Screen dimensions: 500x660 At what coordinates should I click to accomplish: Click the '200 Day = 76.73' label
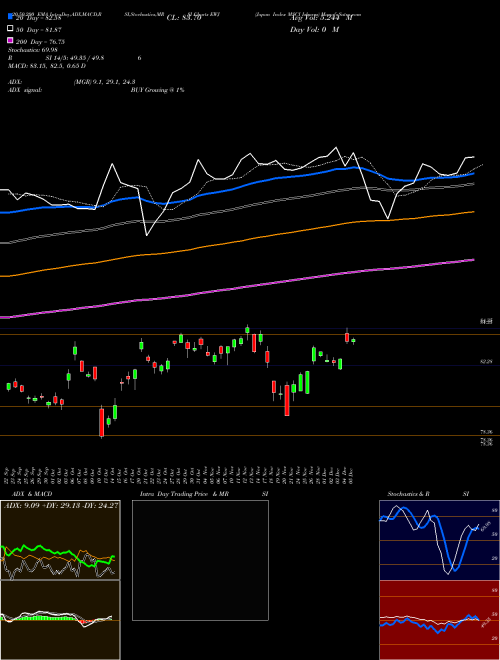(40, 42)
